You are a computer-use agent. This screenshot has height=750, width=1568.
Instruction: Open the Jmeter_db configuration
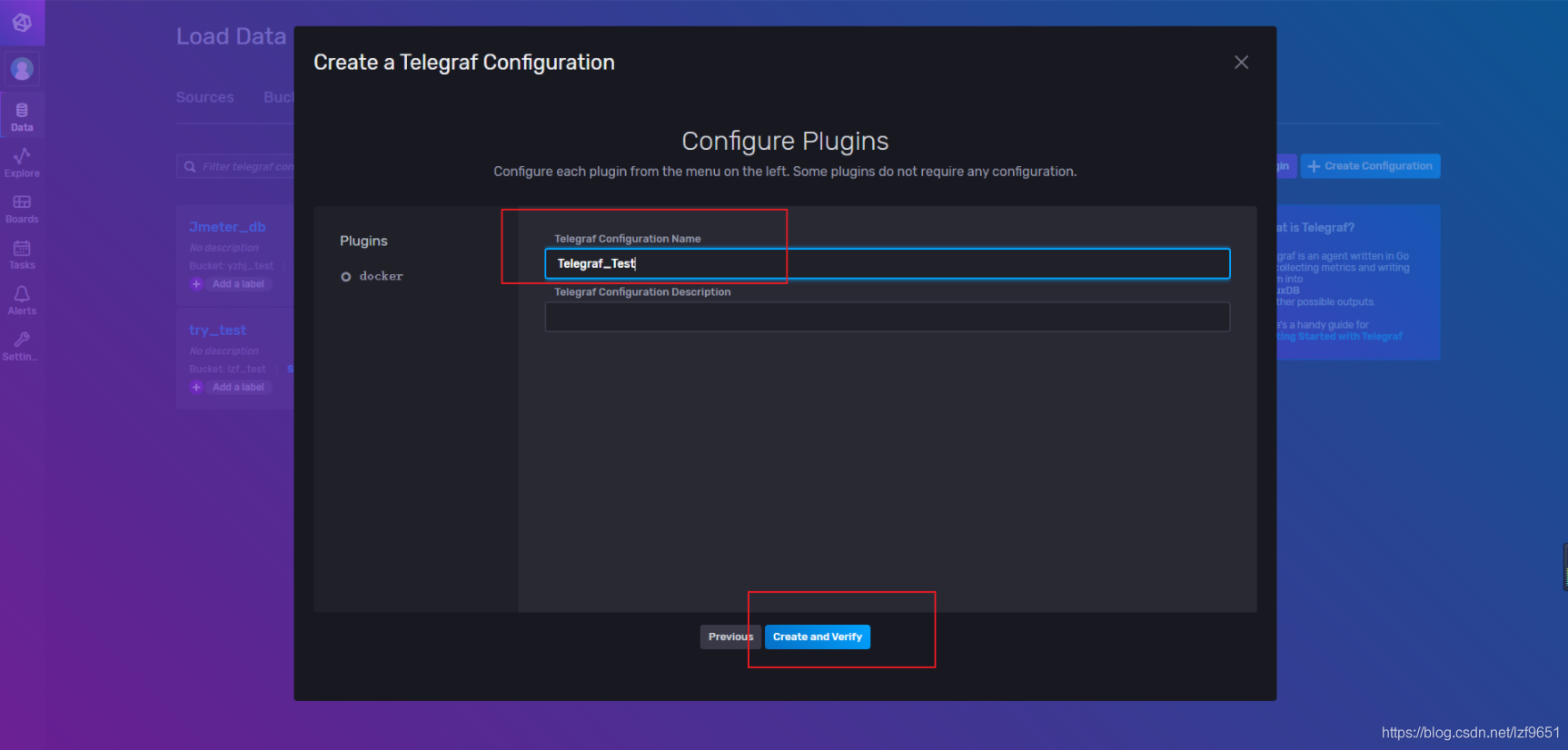(x=227, y=227)
